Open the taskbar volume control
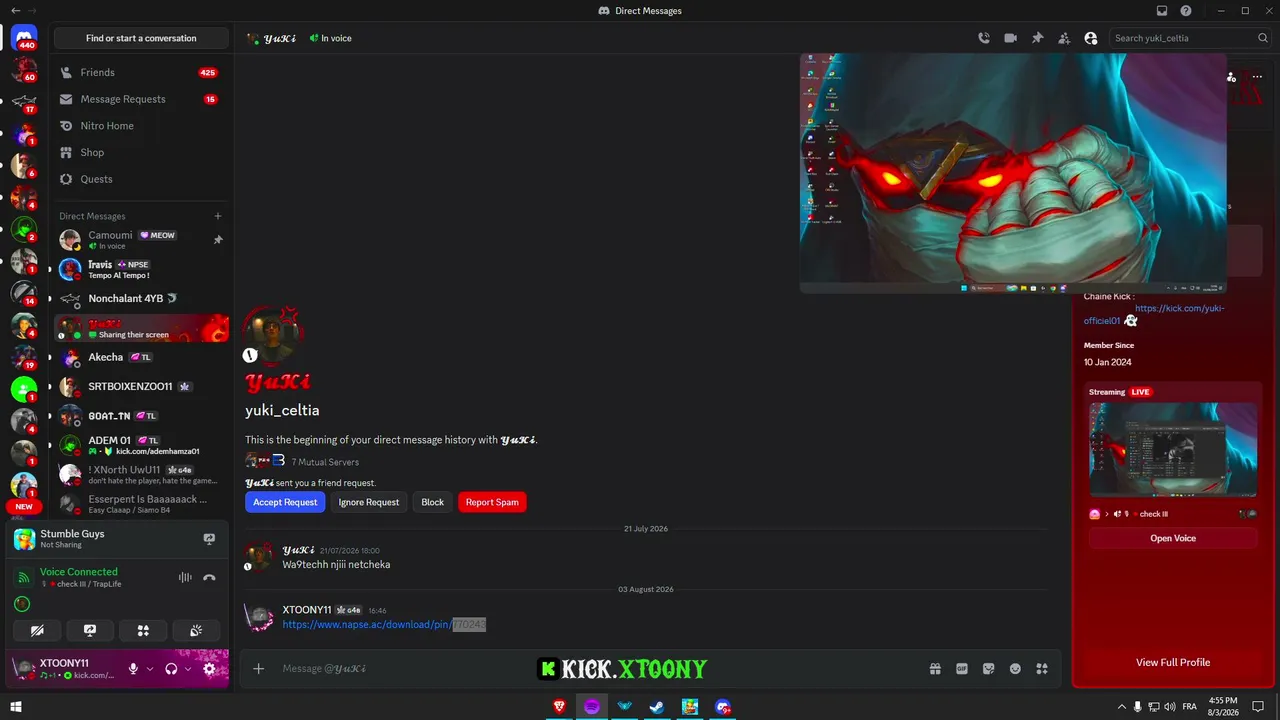The height and width of the screenshot is (720, 1280). (x=1170, y=707)
